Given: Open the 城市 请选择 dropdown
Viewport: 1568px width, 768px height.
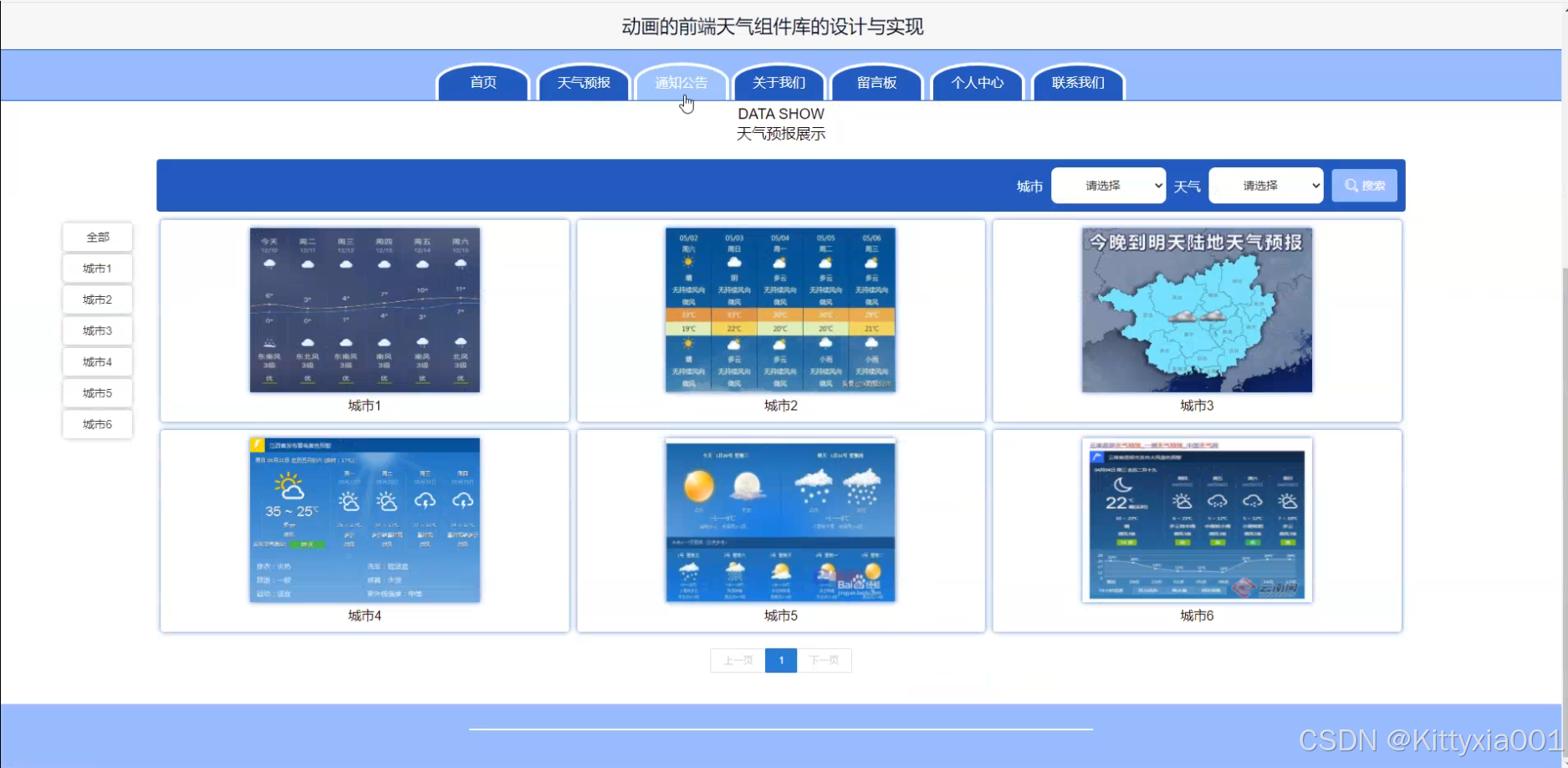Looking at the screenshot, I should 1108,185.
